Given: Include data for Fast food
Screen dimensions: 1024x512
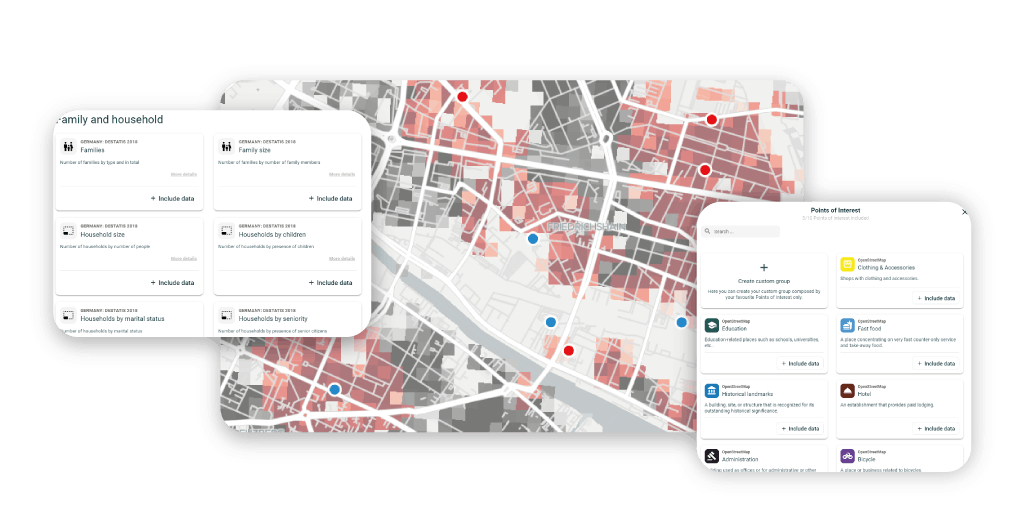Looking at the screenshot, I should pos(936,363).
